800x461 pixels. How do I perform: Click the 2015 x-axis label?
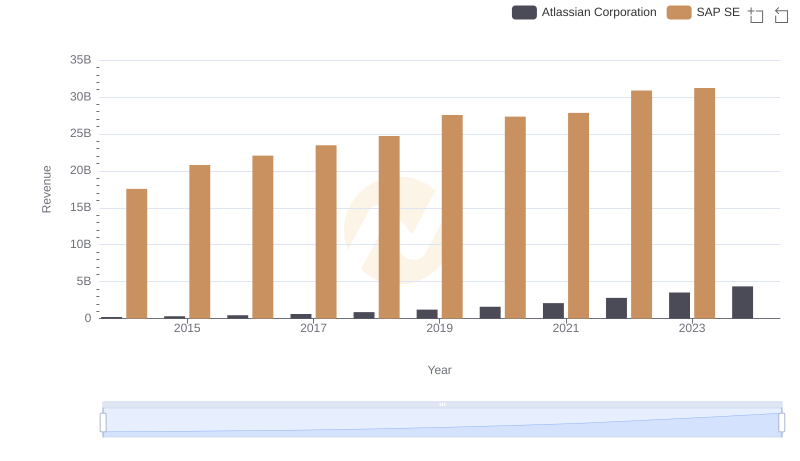pos(187,328)
